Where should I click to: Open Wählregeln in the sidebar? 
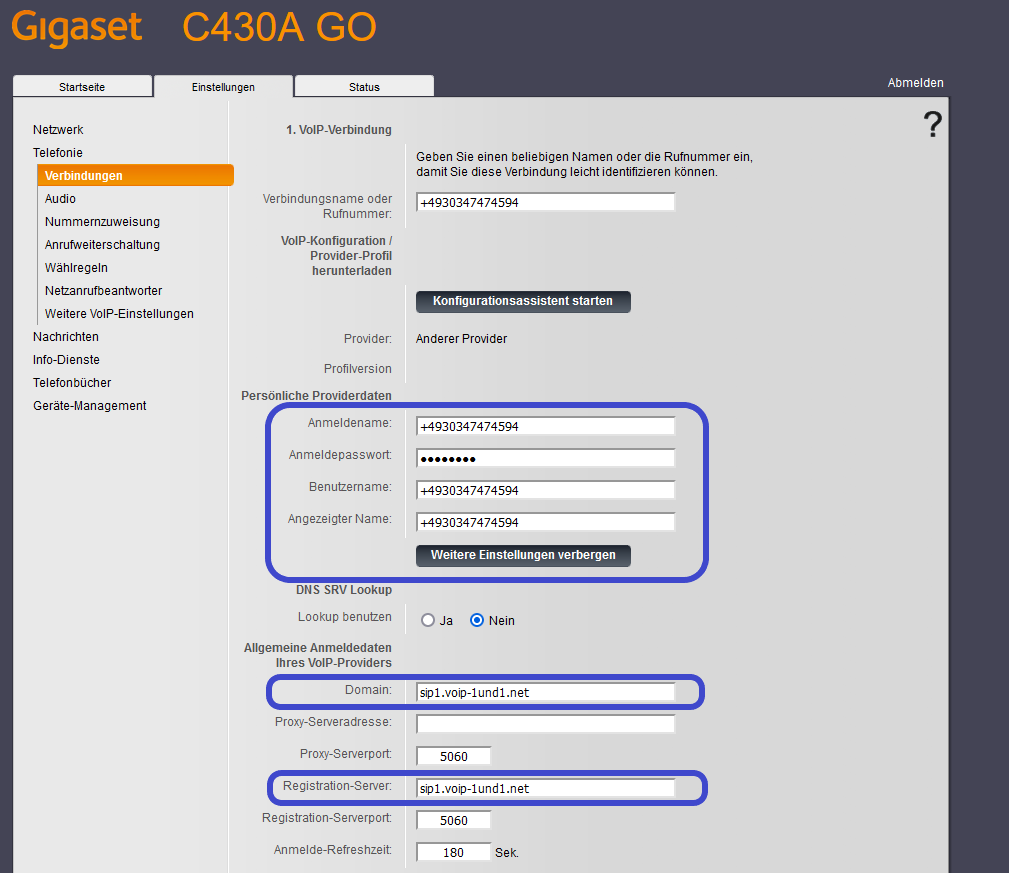[76, 268]
